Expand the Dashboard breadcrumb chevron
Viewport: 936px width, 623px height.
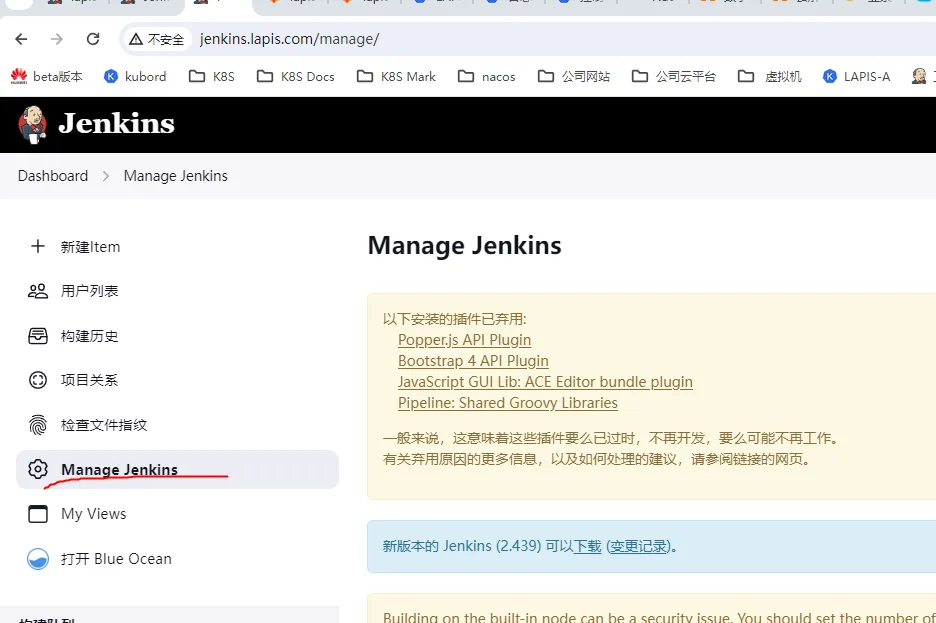(x=106, y=176)
